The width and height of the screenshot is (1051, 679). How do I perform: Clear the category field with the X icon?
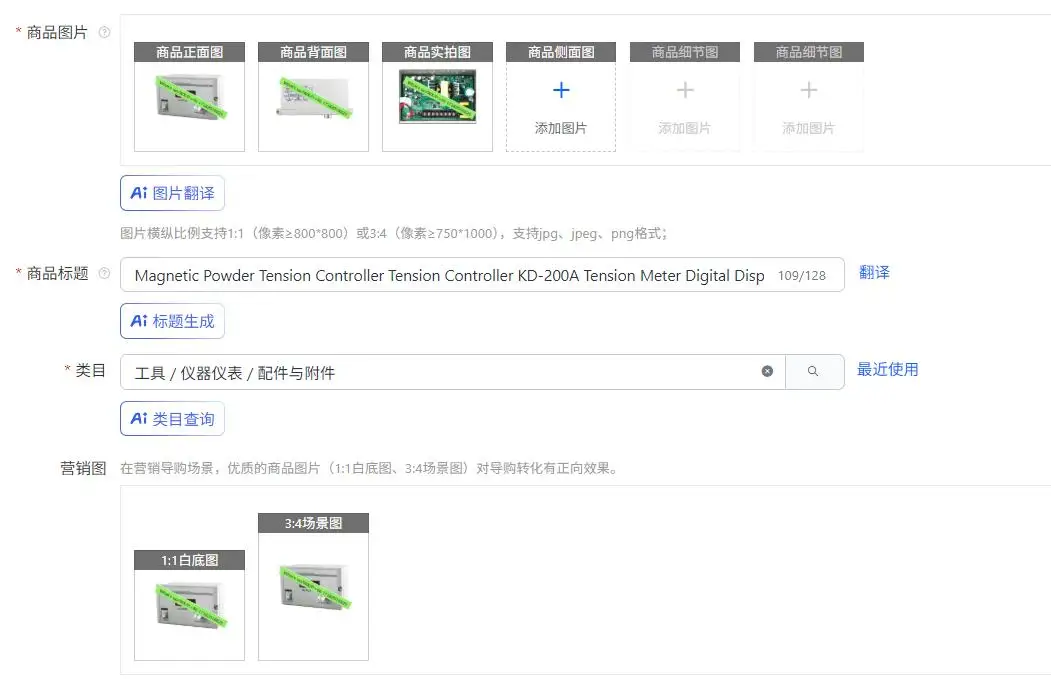click(x=767, y=371)
